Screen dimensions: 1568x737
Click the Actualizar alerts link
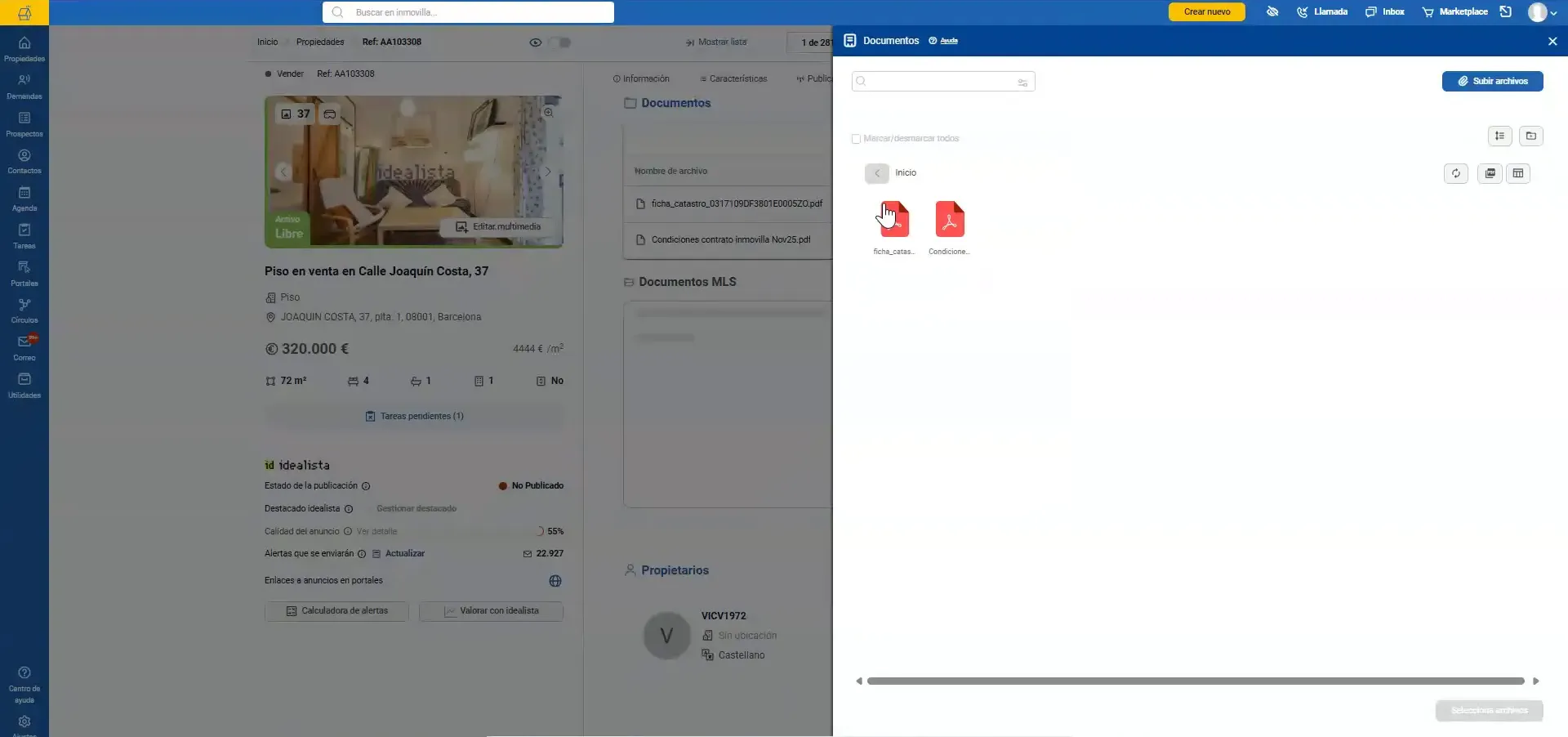405,553
